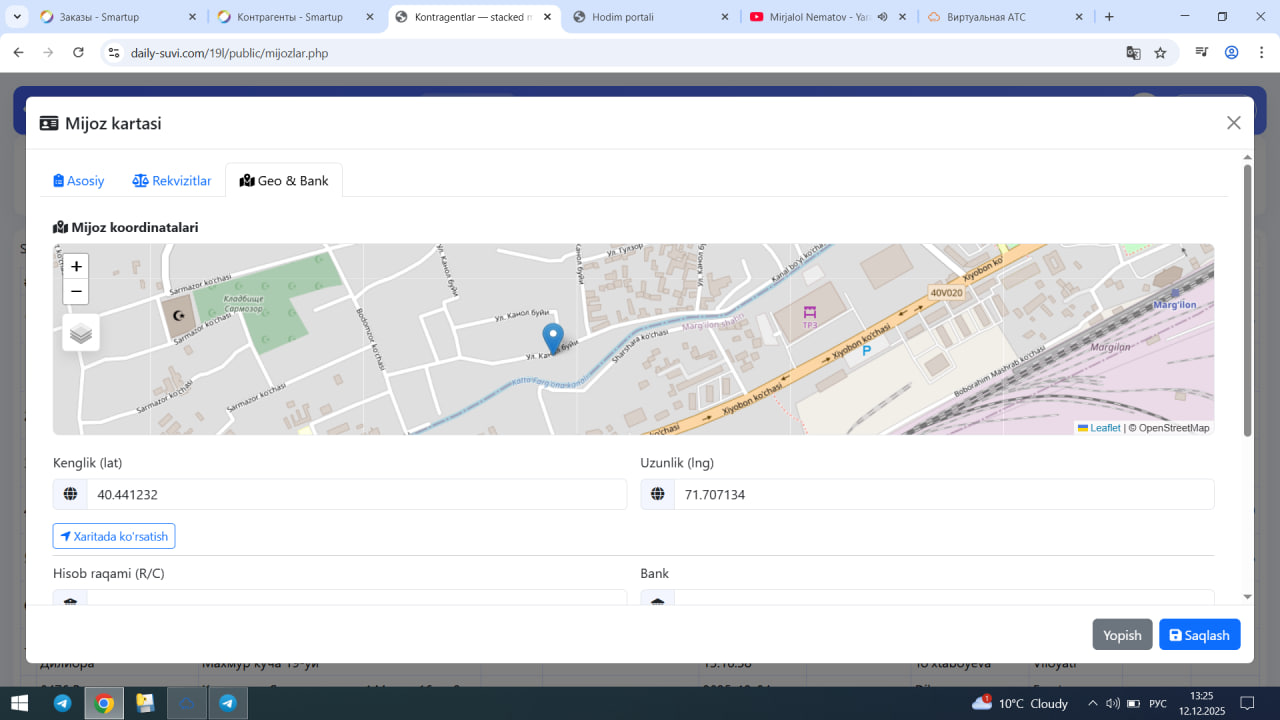Close the Mijoz kartasi dialog with X
Screen dimensions: 1280x720
pyautogui.click(x=1233, y=123)
